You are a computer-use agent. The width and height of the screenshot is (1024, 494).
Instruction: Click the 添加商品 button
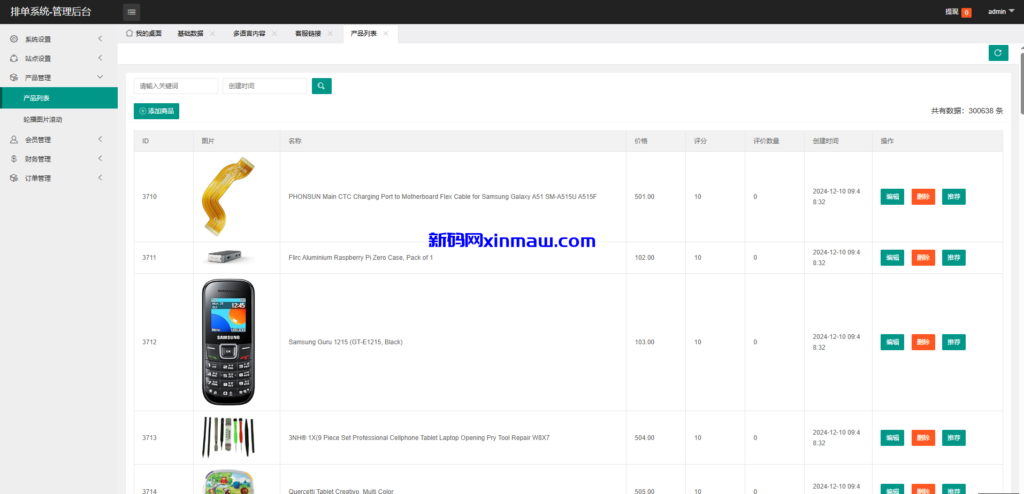click(157, 111)
